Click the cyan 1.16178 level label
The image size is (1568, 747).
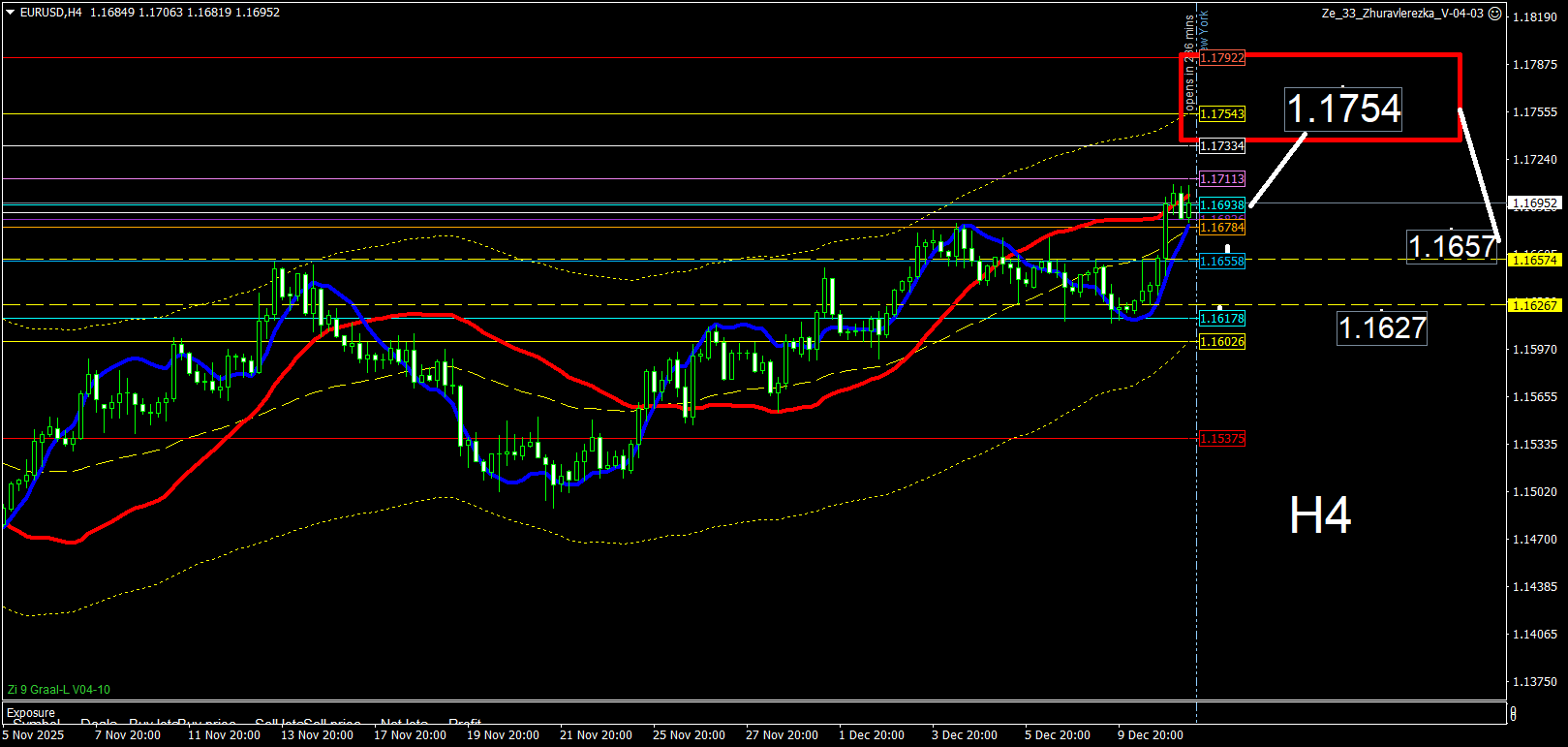pyautogui.click(x=1222, y=319)
